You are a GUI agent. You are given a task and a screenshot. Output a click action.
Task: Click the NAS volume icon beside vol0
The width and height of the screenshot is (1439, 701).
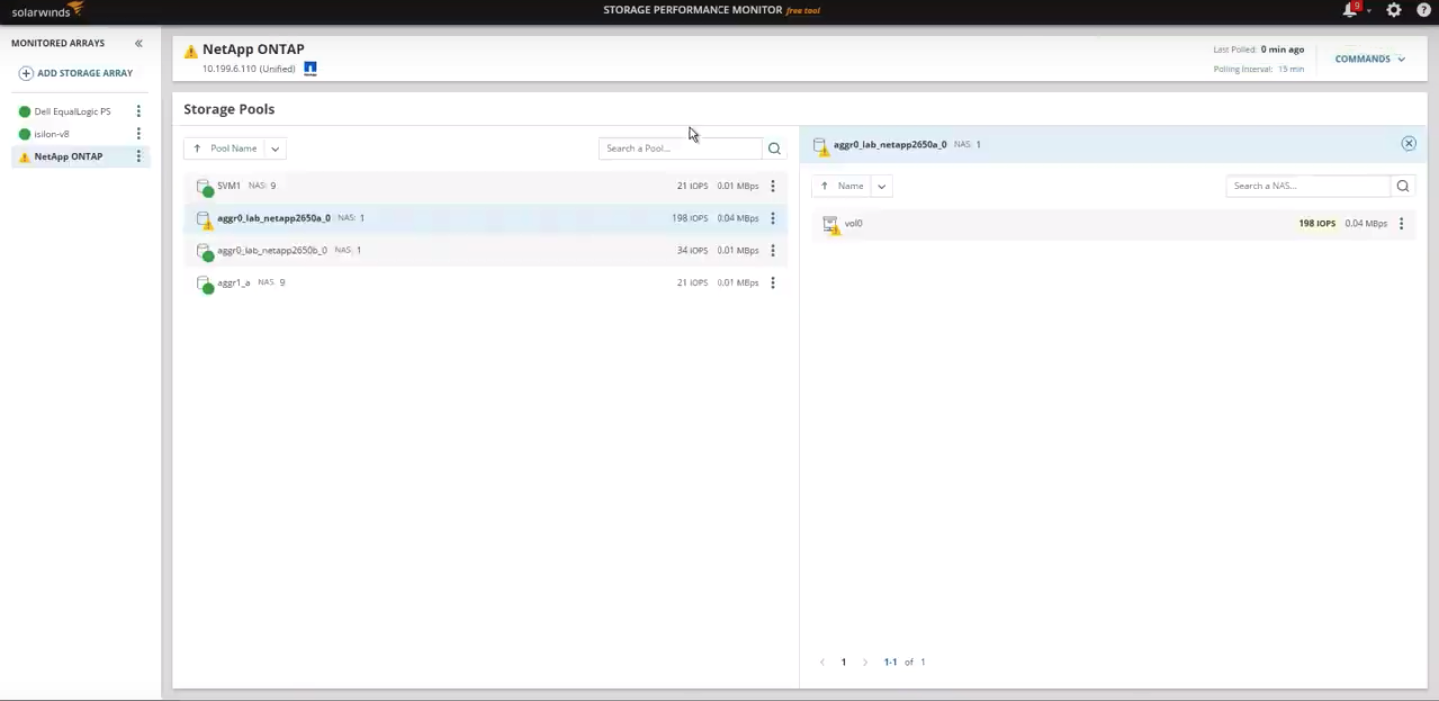pyautogui.click(x=829, y=223)
